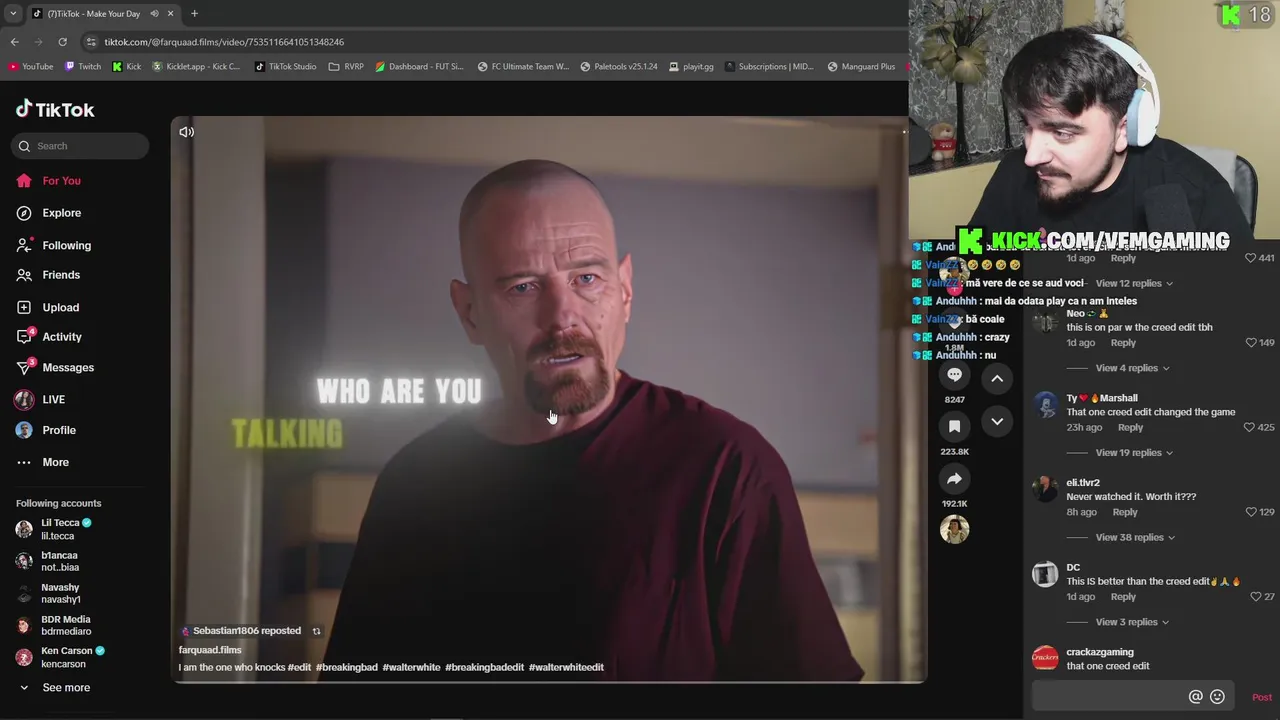Open the emoji picker in comment box
This screenshot has height=720, width=1280.
(x=1217, y=697)
